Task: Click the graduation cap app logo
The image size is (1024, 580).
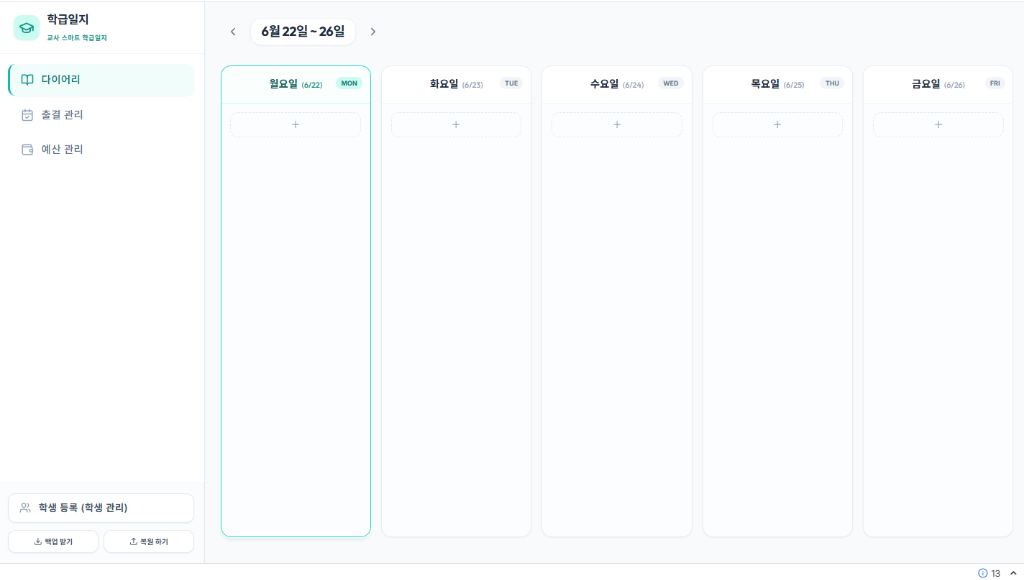Action: [27, 27]
